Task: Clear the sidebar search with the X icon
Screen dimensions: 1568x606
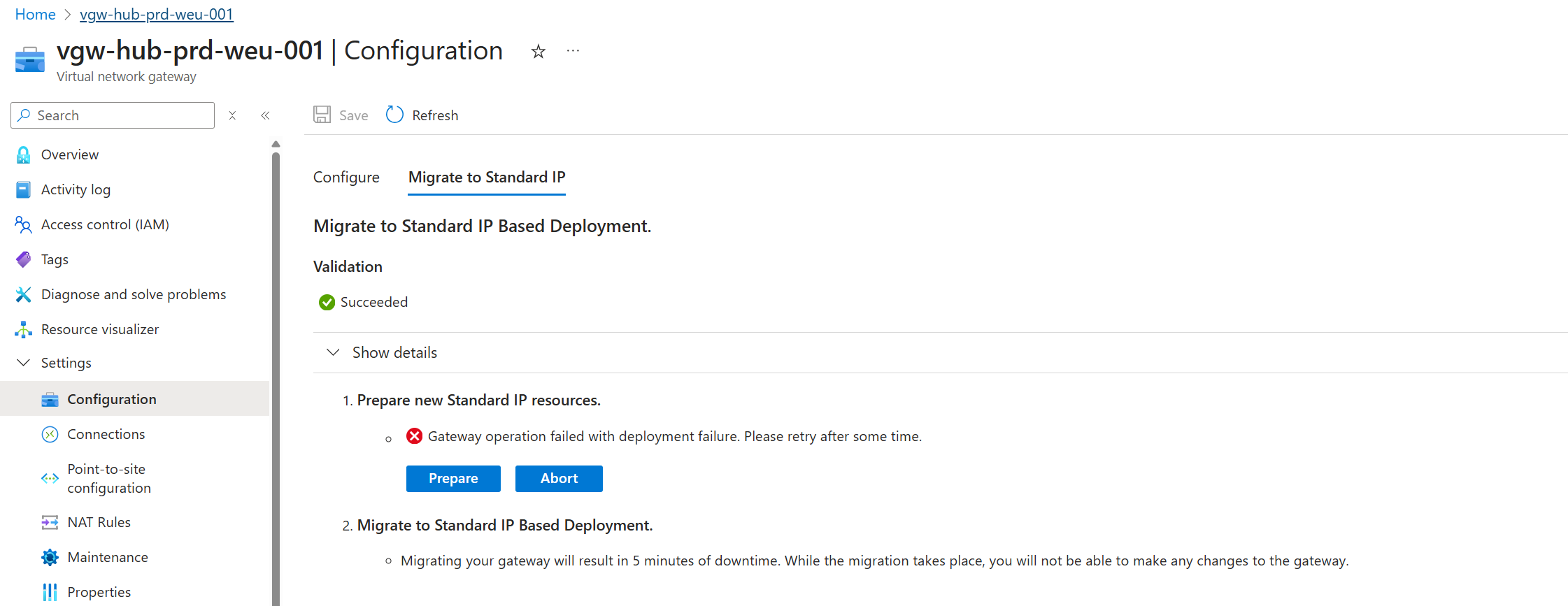Action: pos(232,115)
